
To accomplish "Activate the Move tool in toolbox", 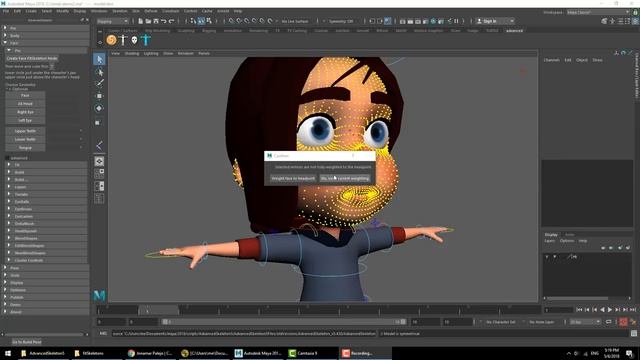I will [x=99, y=96].
